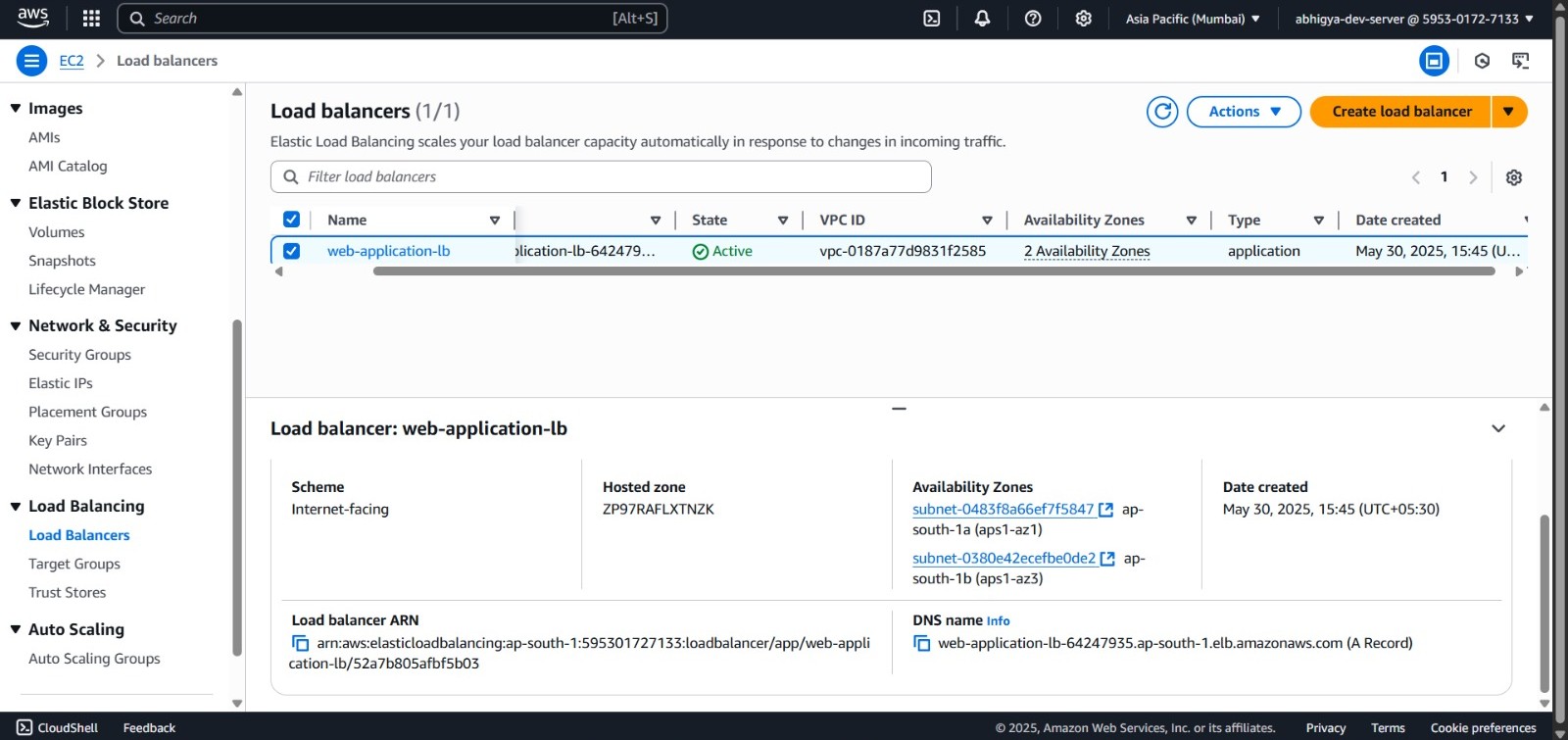The height and width of the screenshot is (740, 1568).
Task: Refresh the load balancers list
Action: click(1162, 112)
